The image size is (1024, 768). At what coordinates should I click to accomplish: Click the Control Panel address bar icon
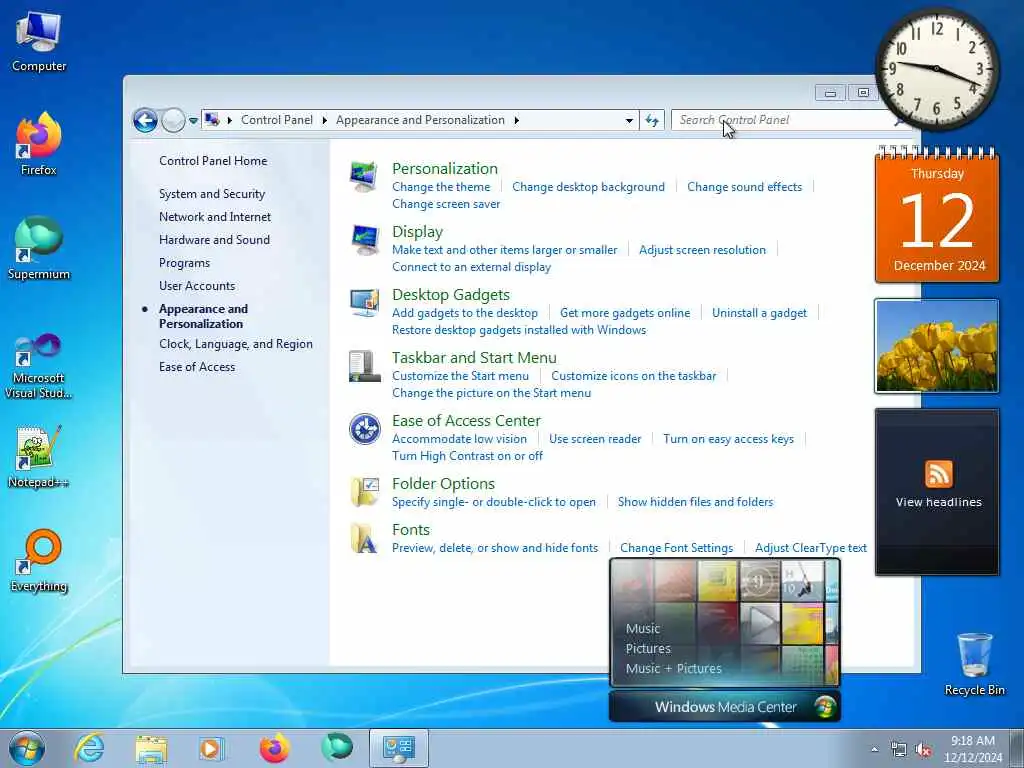point(212,120)
